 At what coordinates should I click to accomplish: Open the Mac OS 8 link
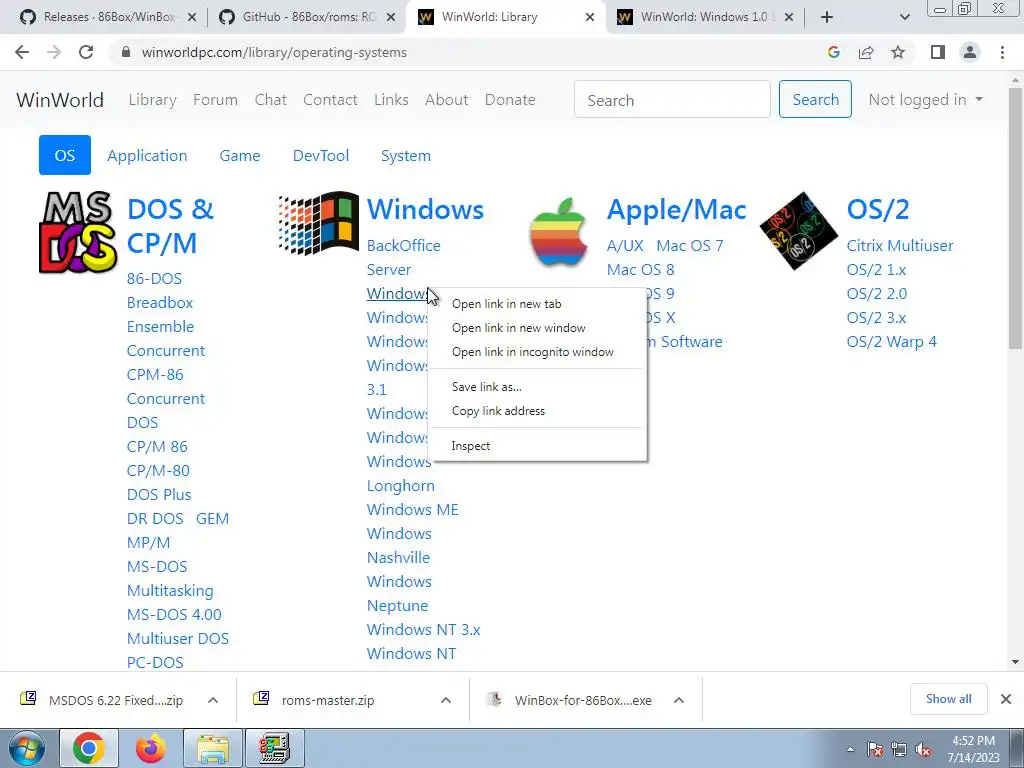(640, 270)
